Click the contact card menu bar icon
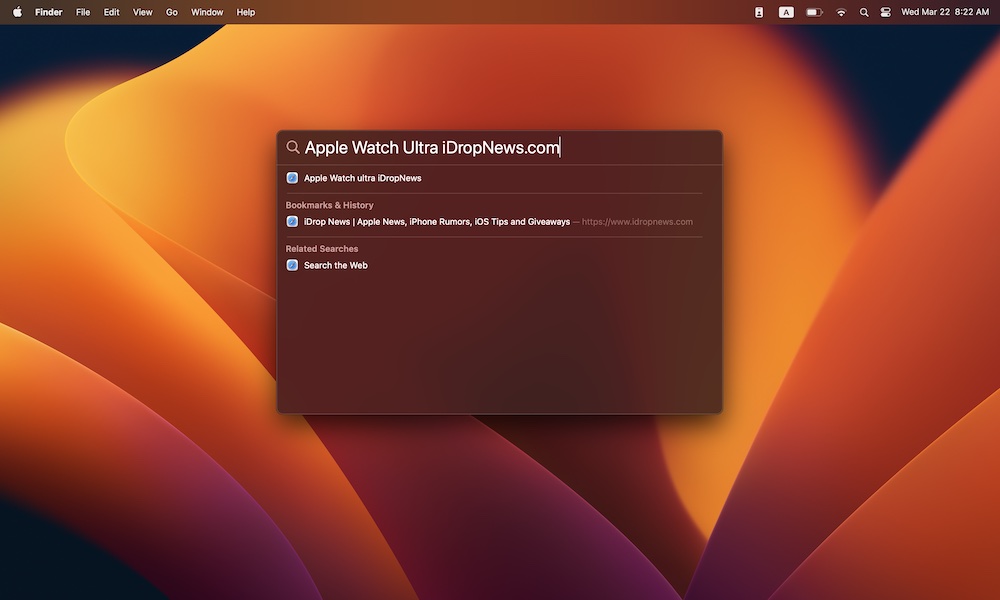The width and height of the screenshot is (1000, 600). [x=759, y=12]
